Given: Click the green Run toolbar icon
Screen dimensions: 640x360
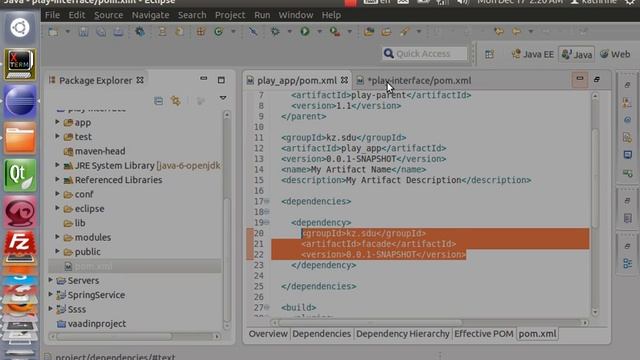Looking at the screenshot, I should [x=305, y=32].
